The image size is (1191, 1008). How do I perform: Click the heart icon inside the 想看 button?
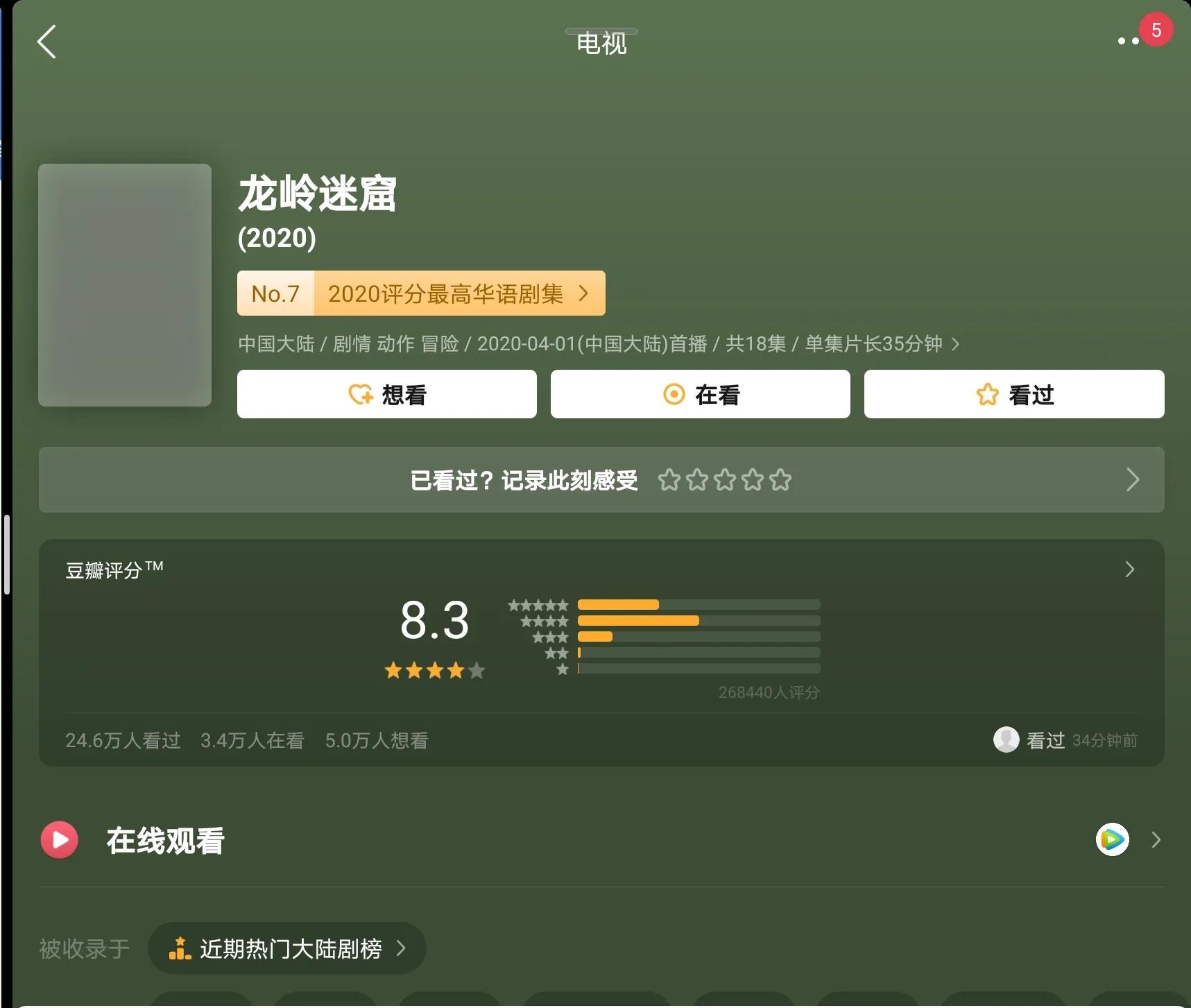[x=359, y=394]
